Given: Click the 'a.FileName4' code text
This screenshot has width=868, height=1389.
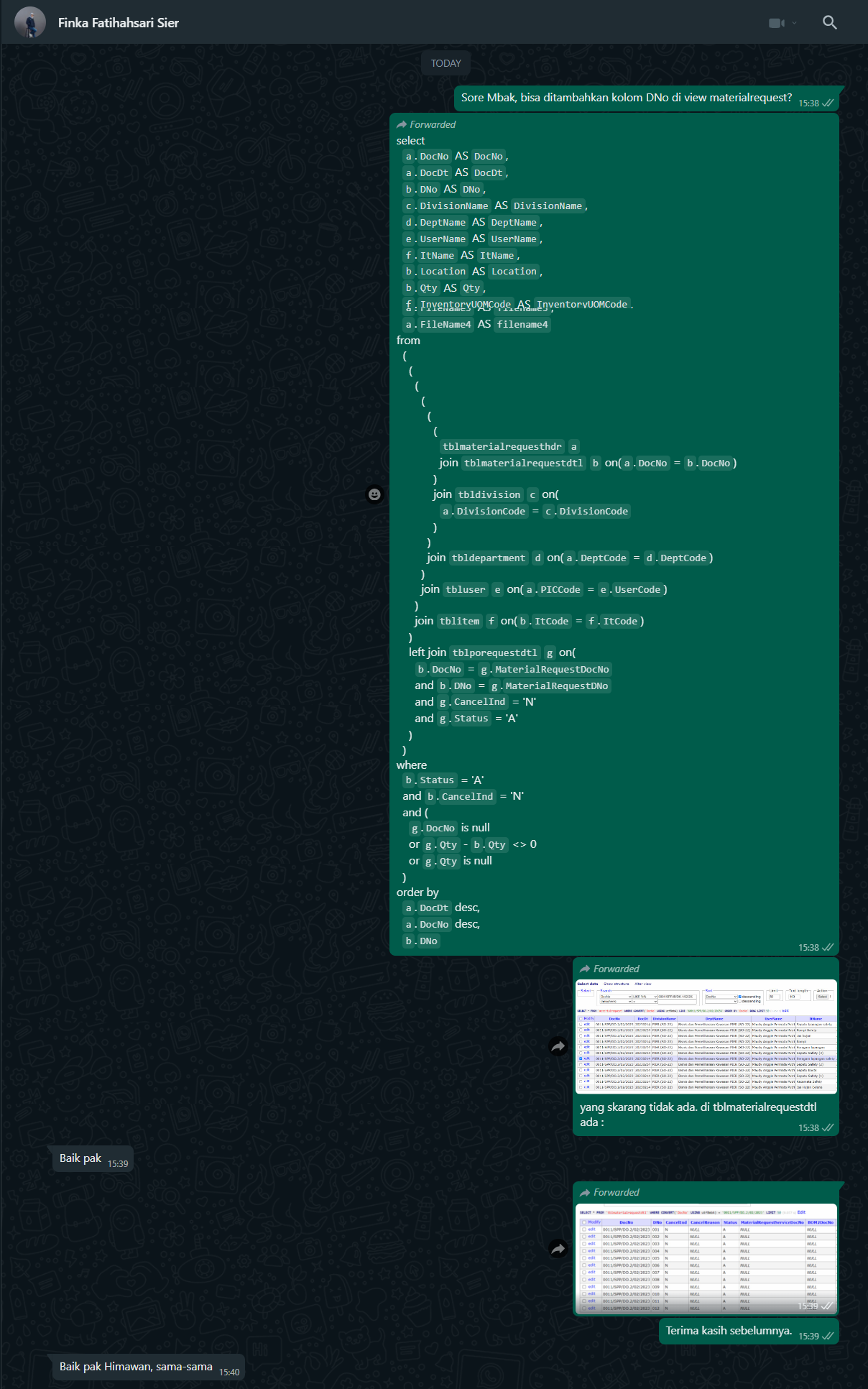Looking at the screenshot, I should point(438,325).
